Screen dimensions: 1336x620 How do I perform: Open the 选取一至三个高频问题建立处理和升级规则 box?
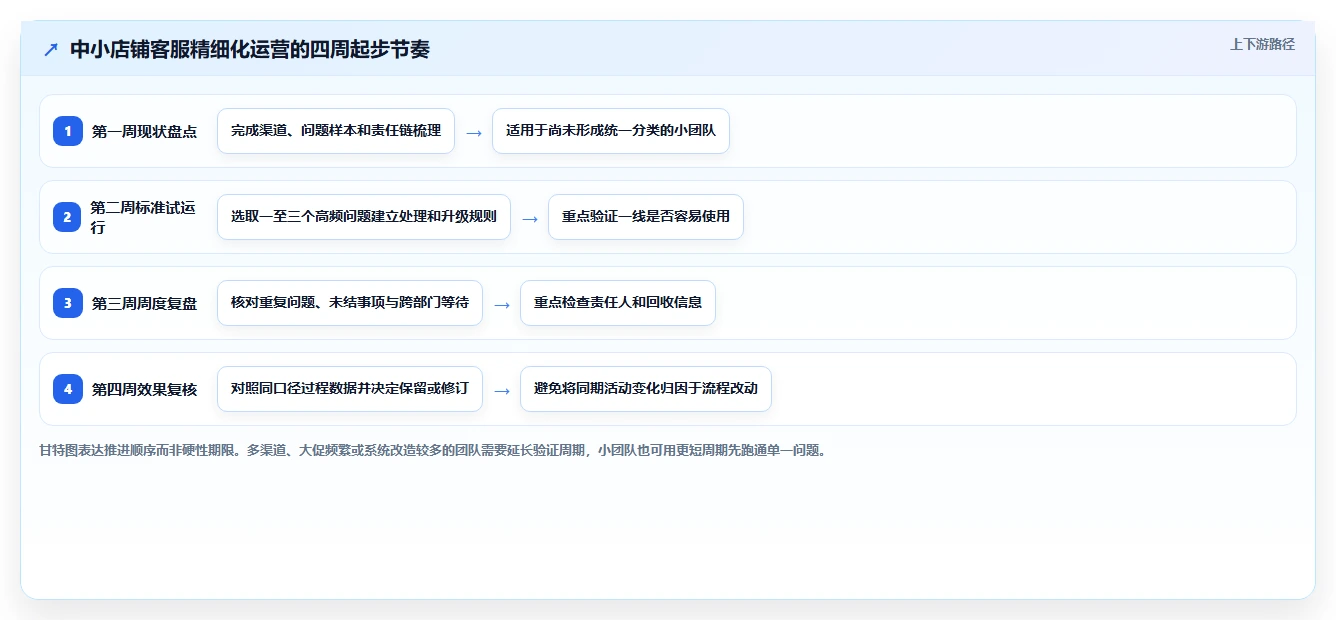click(364, 217)
